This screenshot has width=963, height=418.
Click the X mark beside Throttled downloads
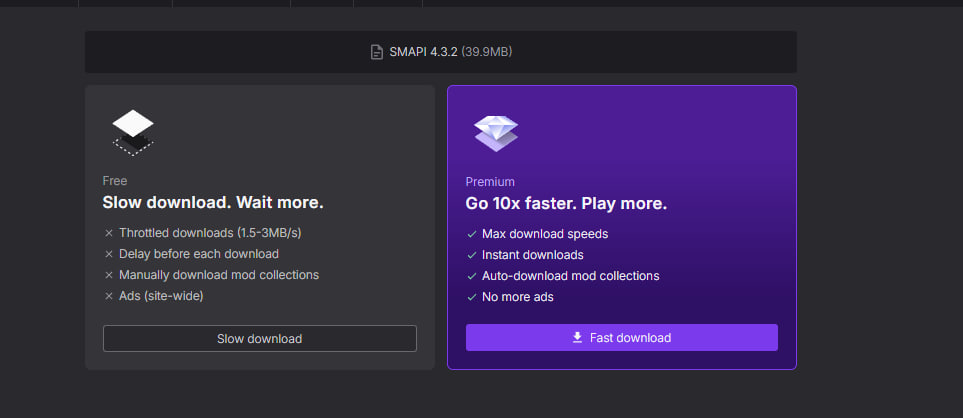pyautogui.click(x=109, y=233)
